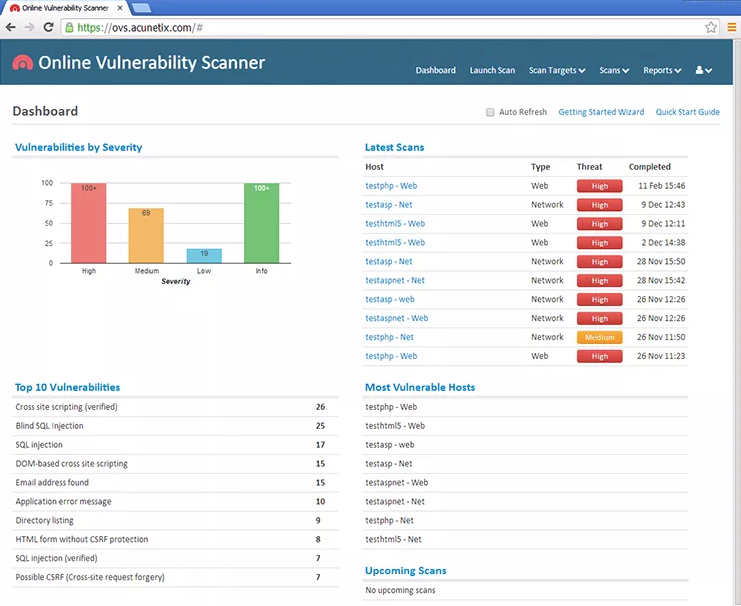Bookmark page with the star icon
This screenshot has width=741, height=606.
711,27
